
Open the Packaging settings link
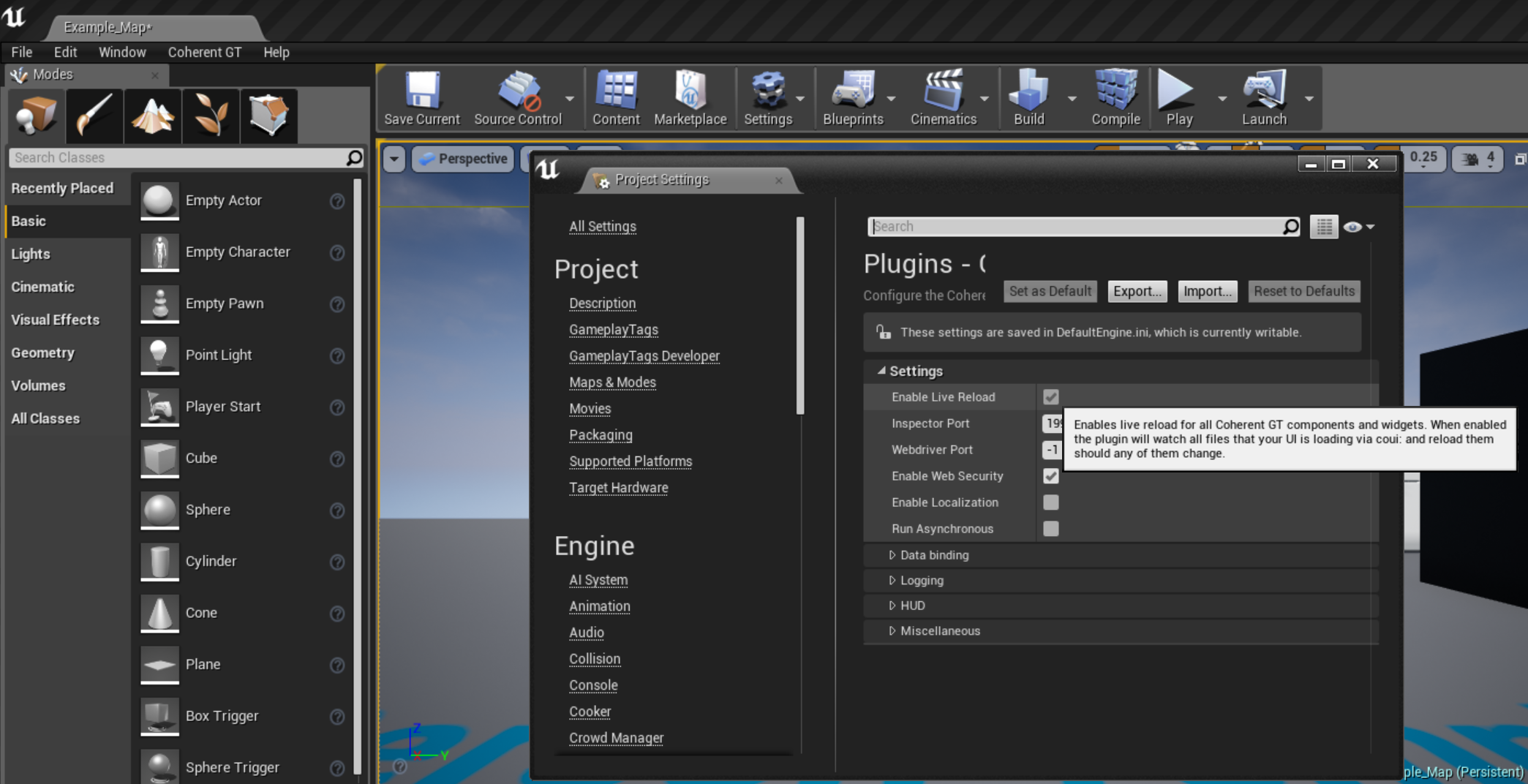click(601, 435)
